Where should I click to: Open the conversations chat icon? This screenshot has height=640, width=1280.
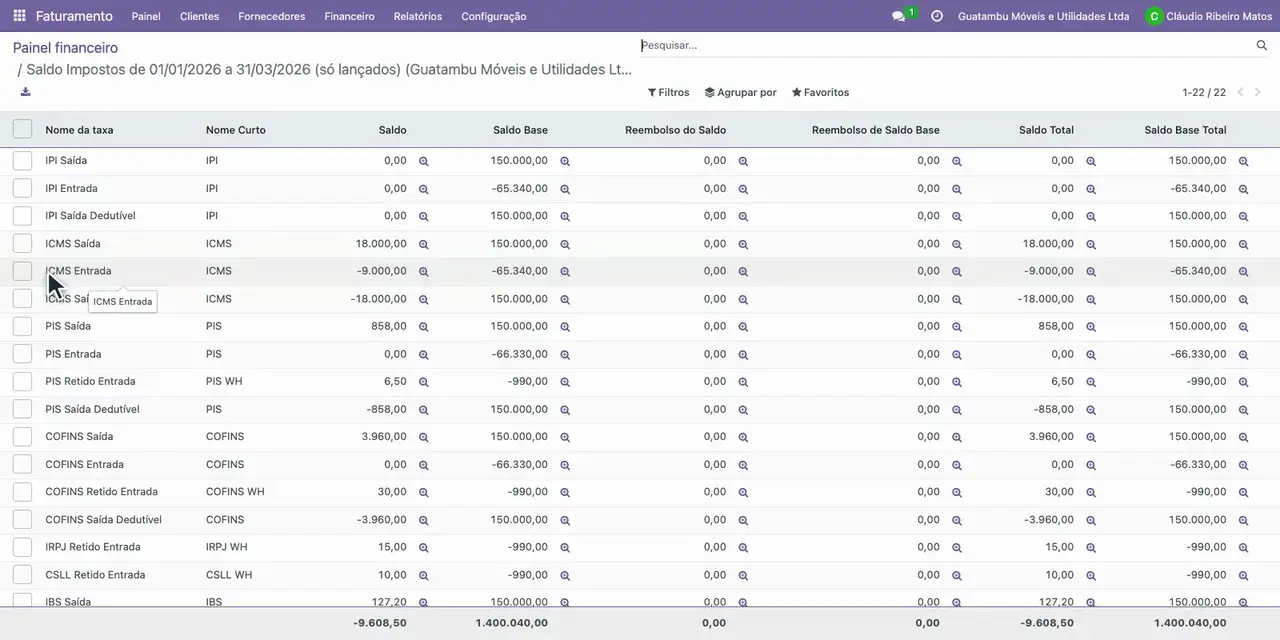pos(898,17)
